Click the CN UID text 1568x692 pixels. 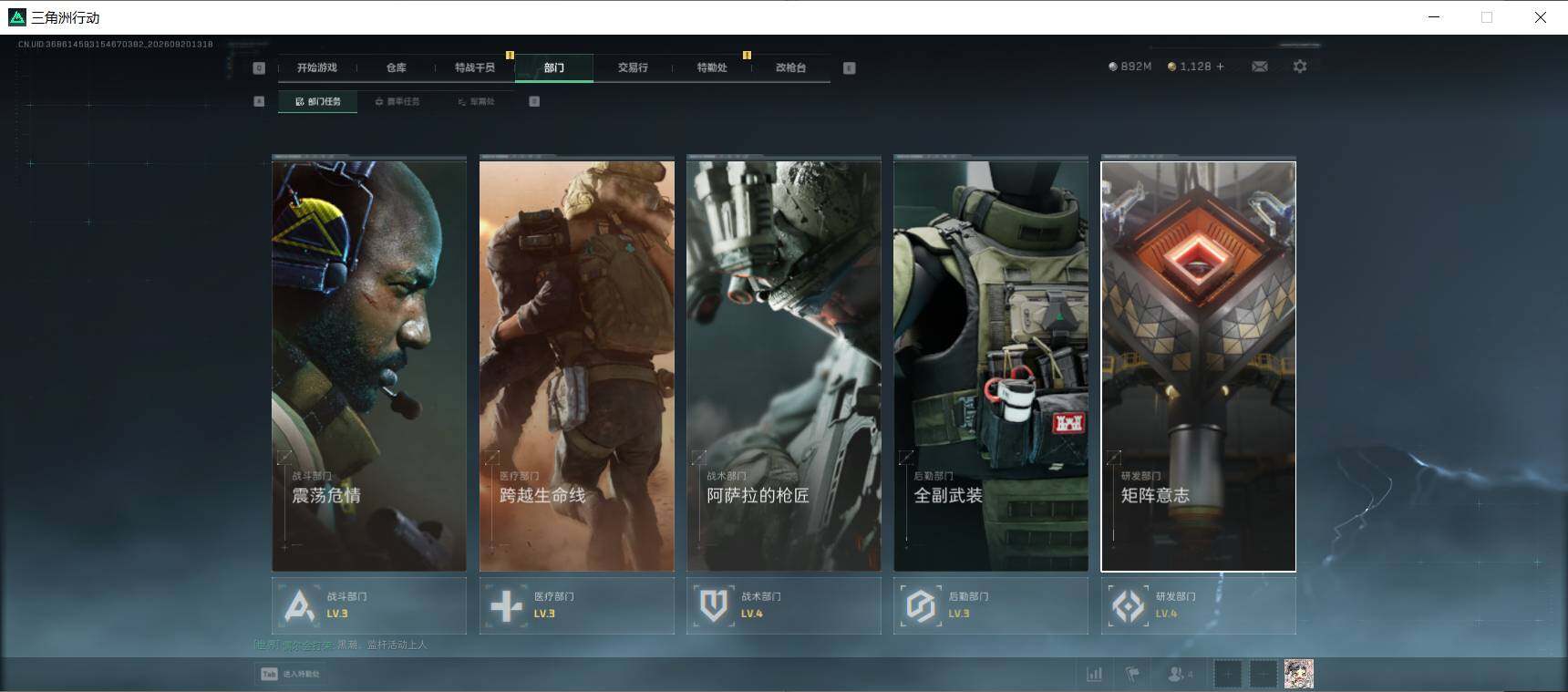(x=115, y=44)
